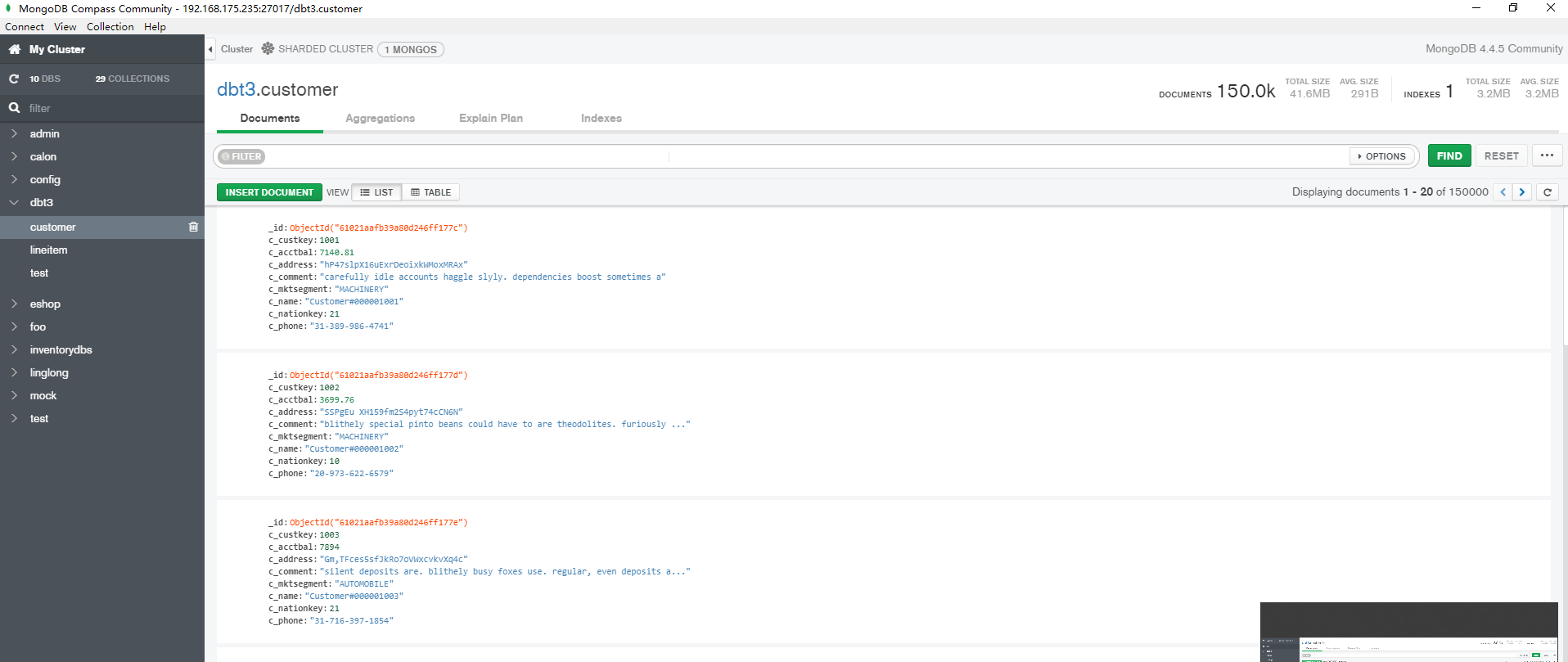Expand the eshop database

point(14,304)
